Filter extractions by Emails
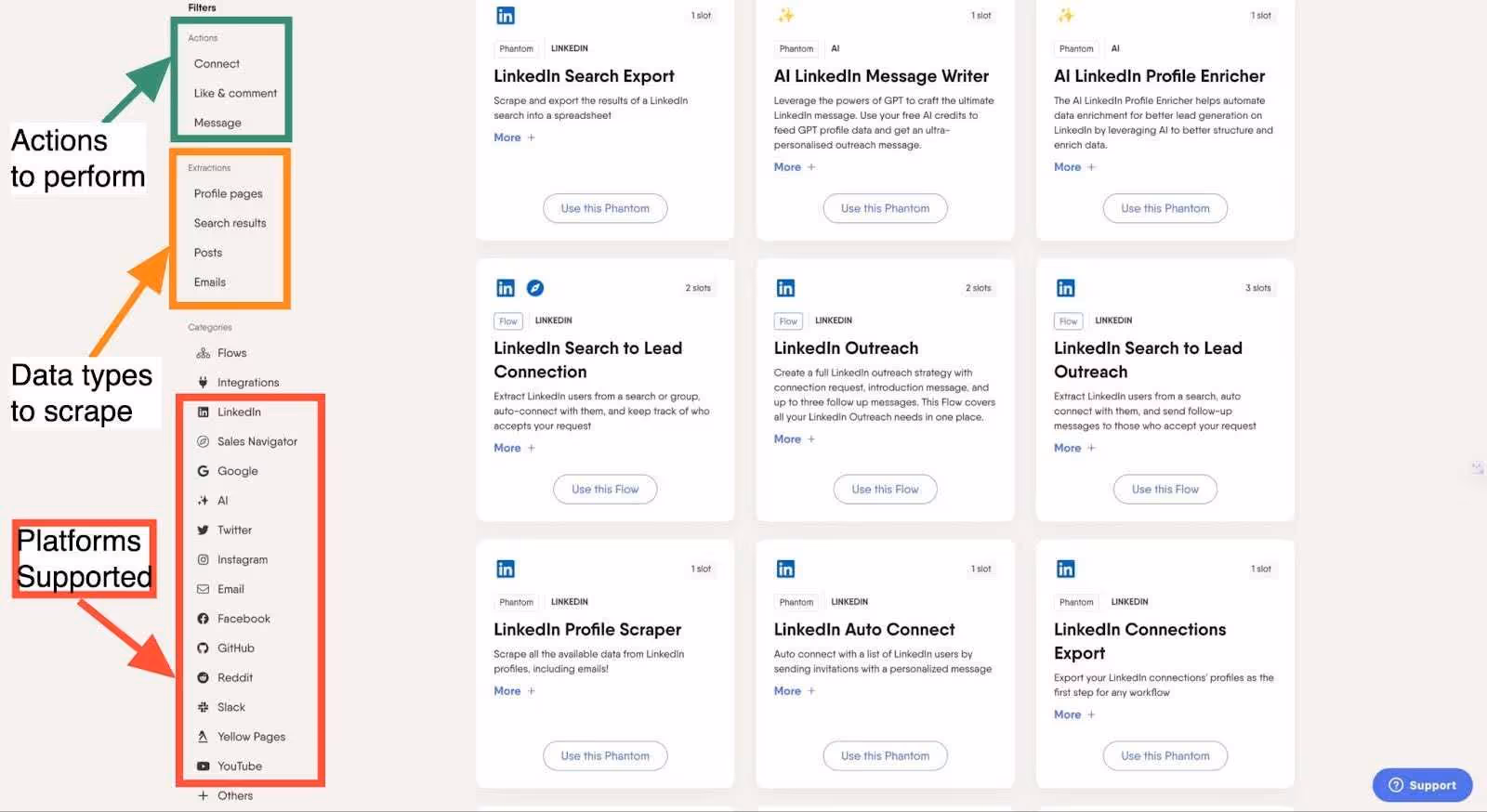 (210, 282)
